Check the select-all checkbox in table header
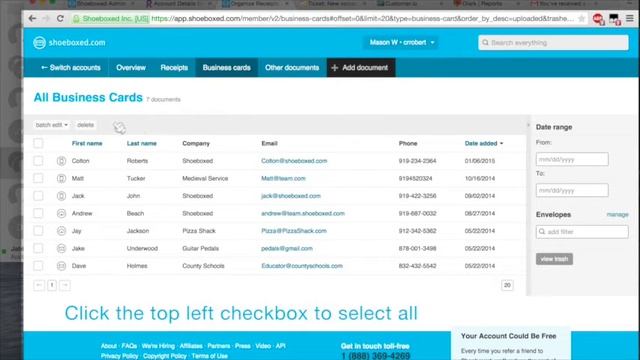This screenshot has width=640, height=360. (38, 143)
